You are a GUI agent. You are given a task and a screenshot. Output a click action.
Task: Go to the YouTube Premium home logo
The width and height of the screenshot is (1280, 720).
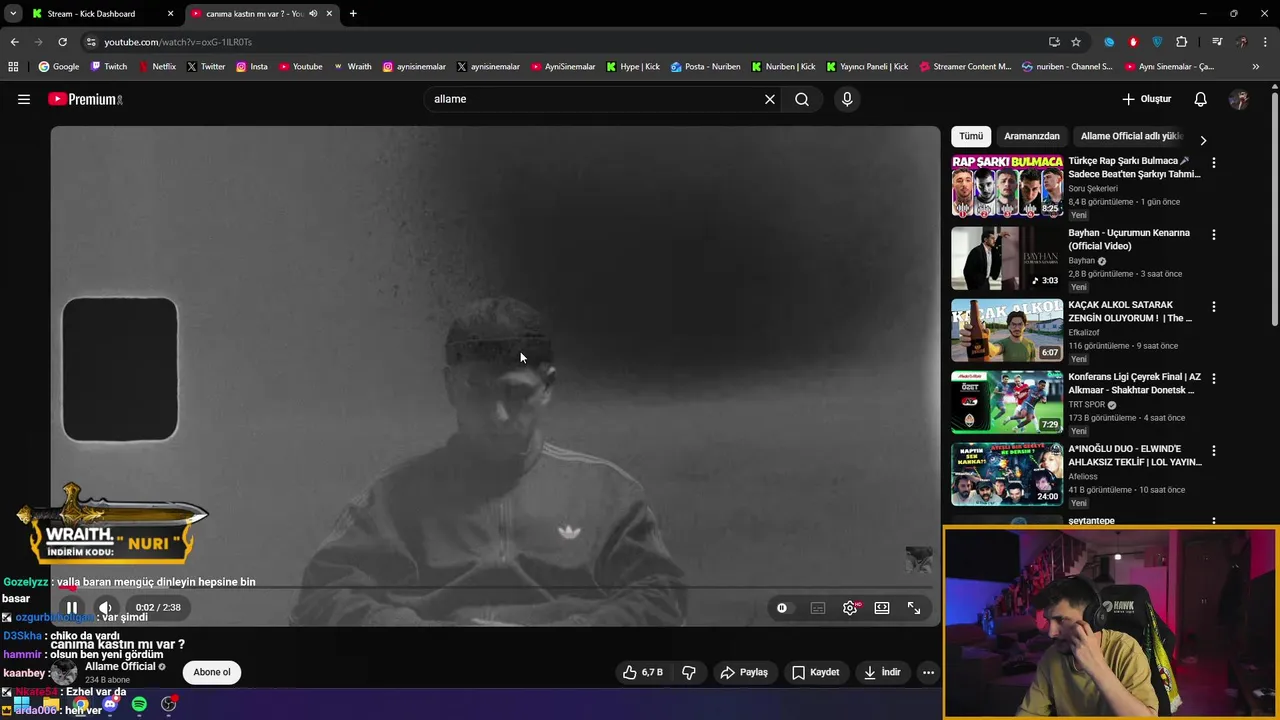[x=85, y=99]
